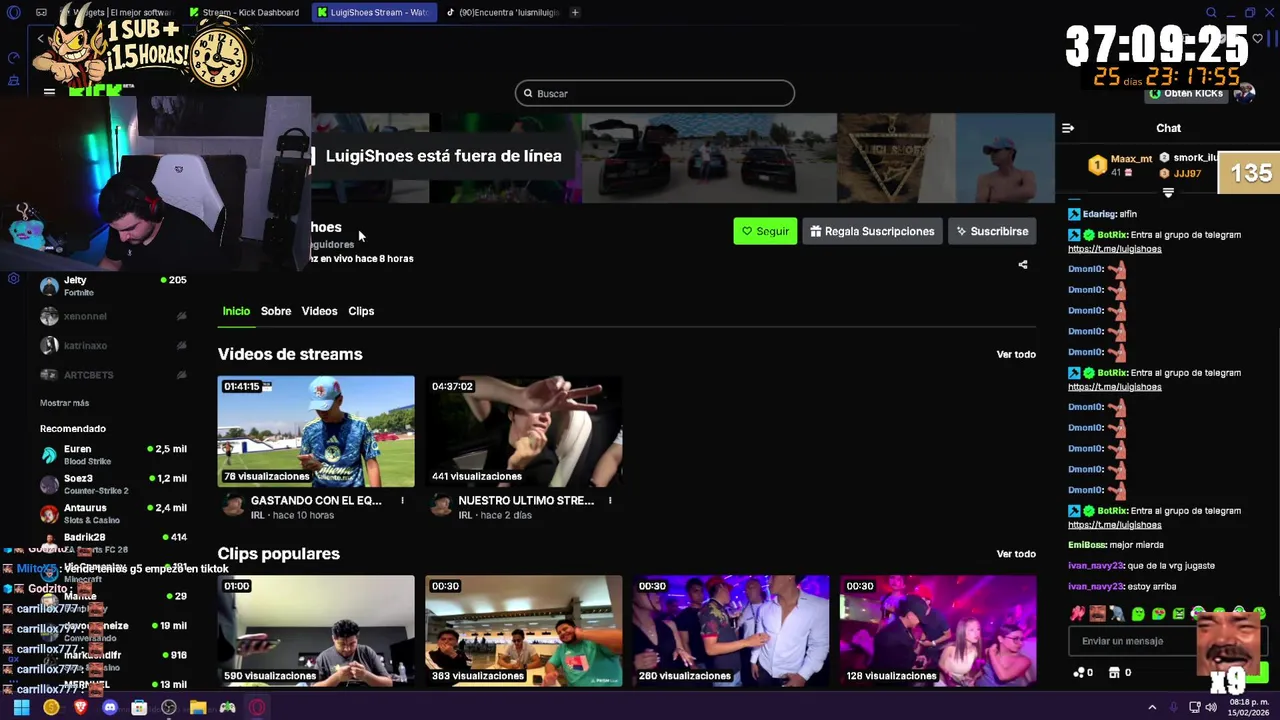The image size is (1280, 720).
Task: Open recommended channel Soez3
Action: click(x=112, y=485)
